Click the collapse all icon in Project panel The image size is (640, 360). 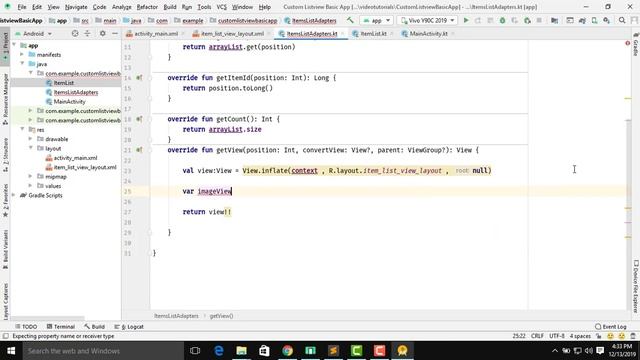point(87,33)
